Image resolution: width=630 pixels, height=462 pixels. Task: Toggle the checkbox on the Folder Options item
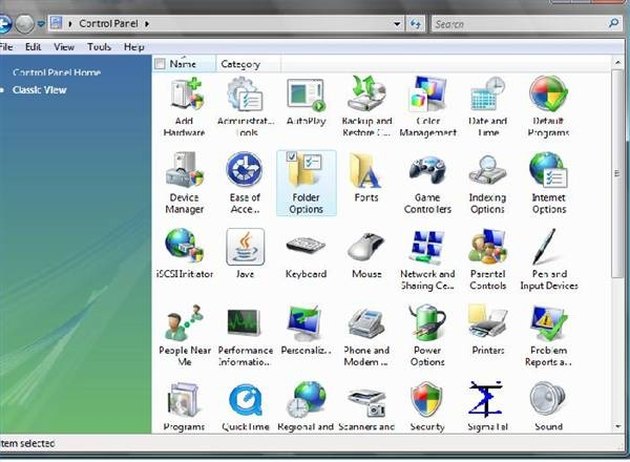pos(292,156)
